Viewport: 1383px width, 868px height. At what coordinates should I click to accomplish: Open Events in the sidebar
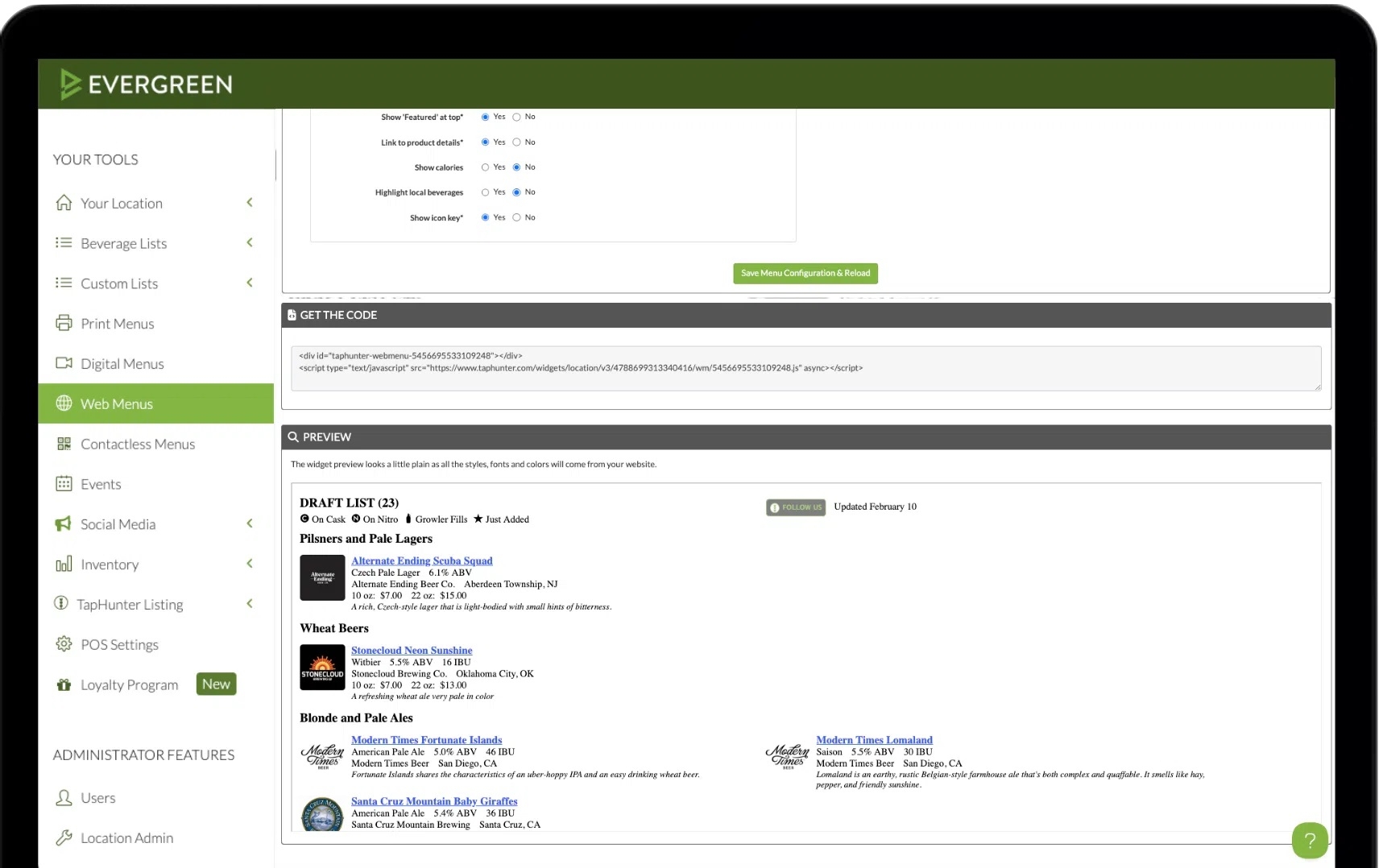click(x=155, y=484)
